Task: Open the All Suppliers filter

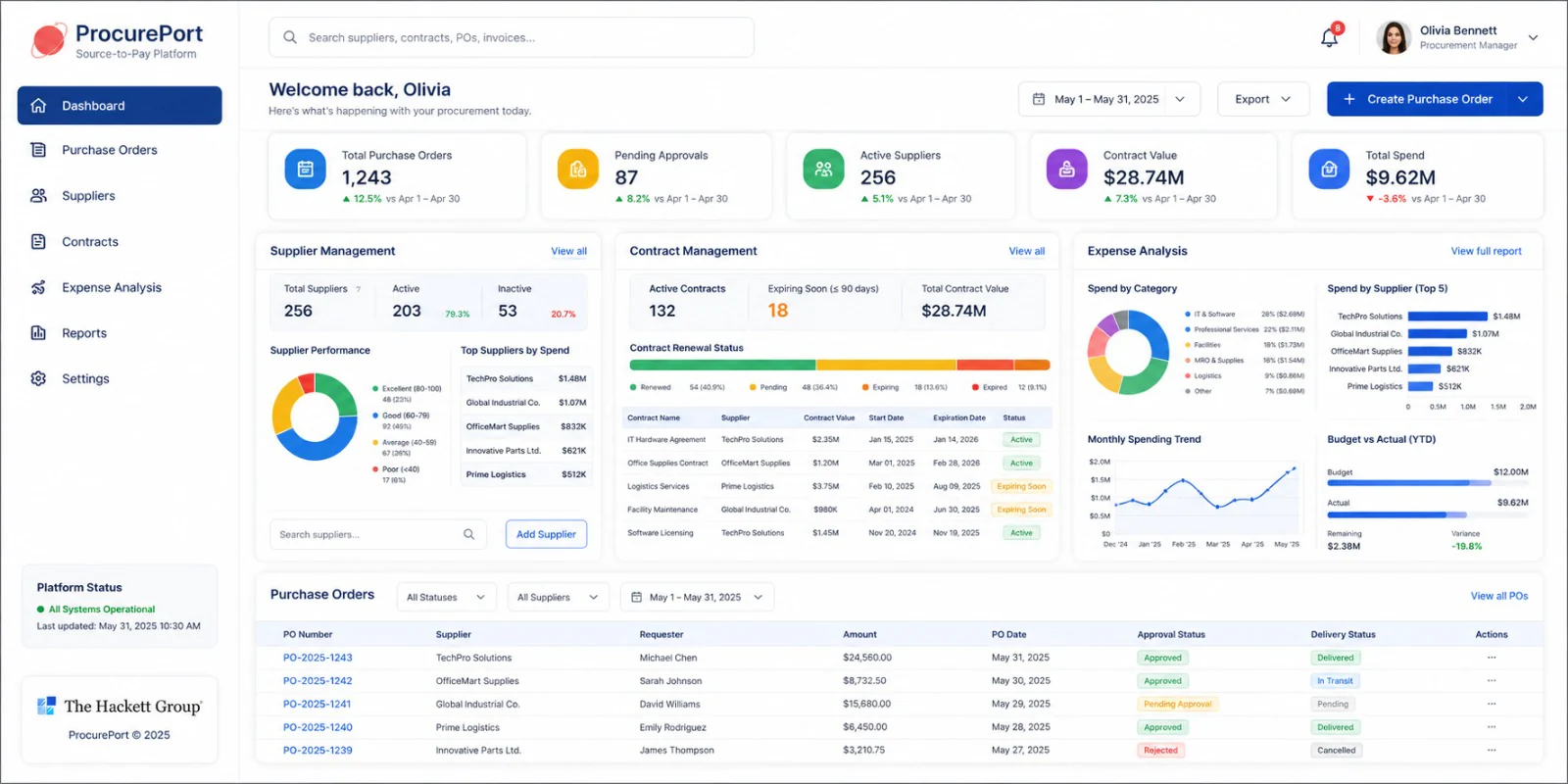Action: pyautogui.click(x=558, y=597)
